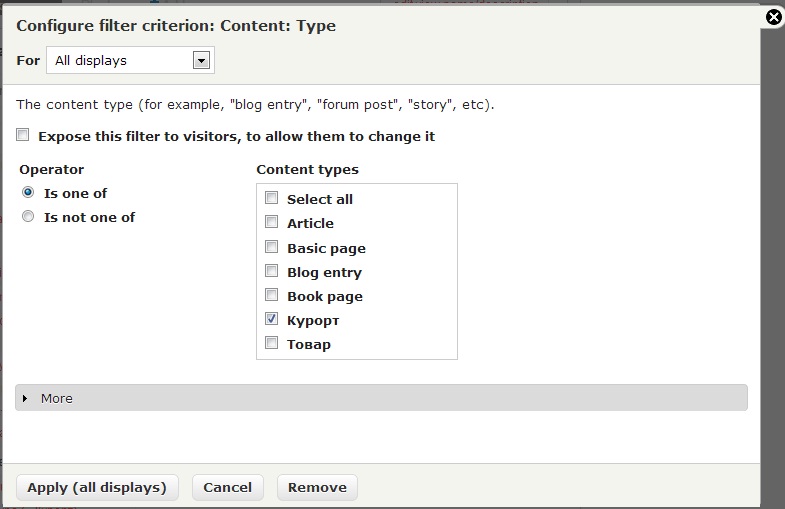Check the Select all box

point(271,198)
